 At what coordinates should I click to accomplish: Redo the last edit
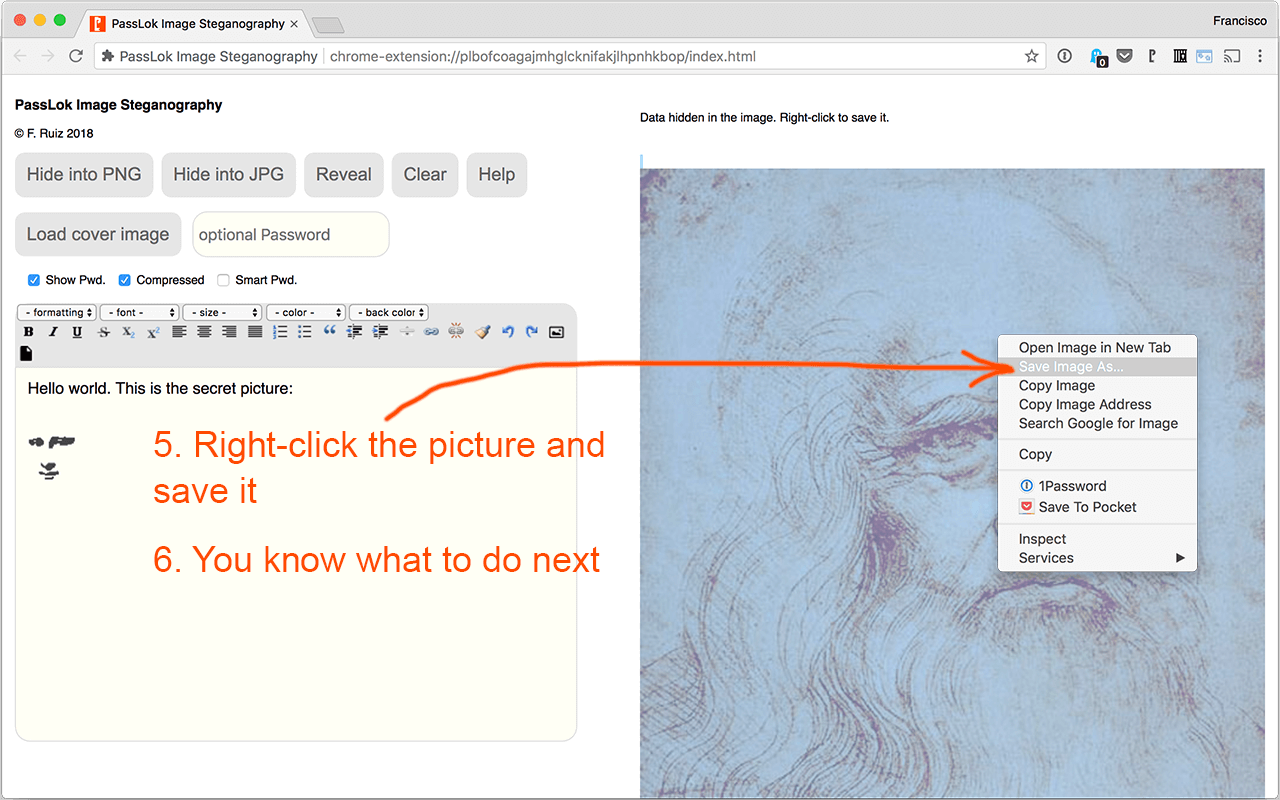[532, 332]
